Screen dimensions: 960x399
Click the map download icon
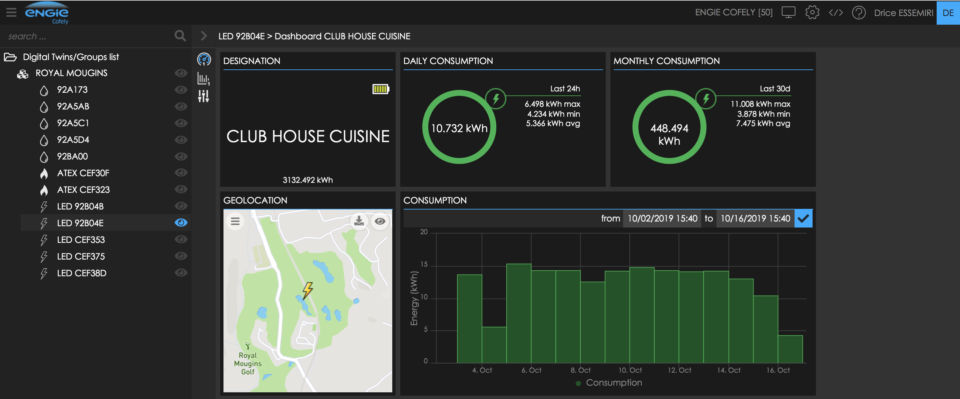click(359, 222)
